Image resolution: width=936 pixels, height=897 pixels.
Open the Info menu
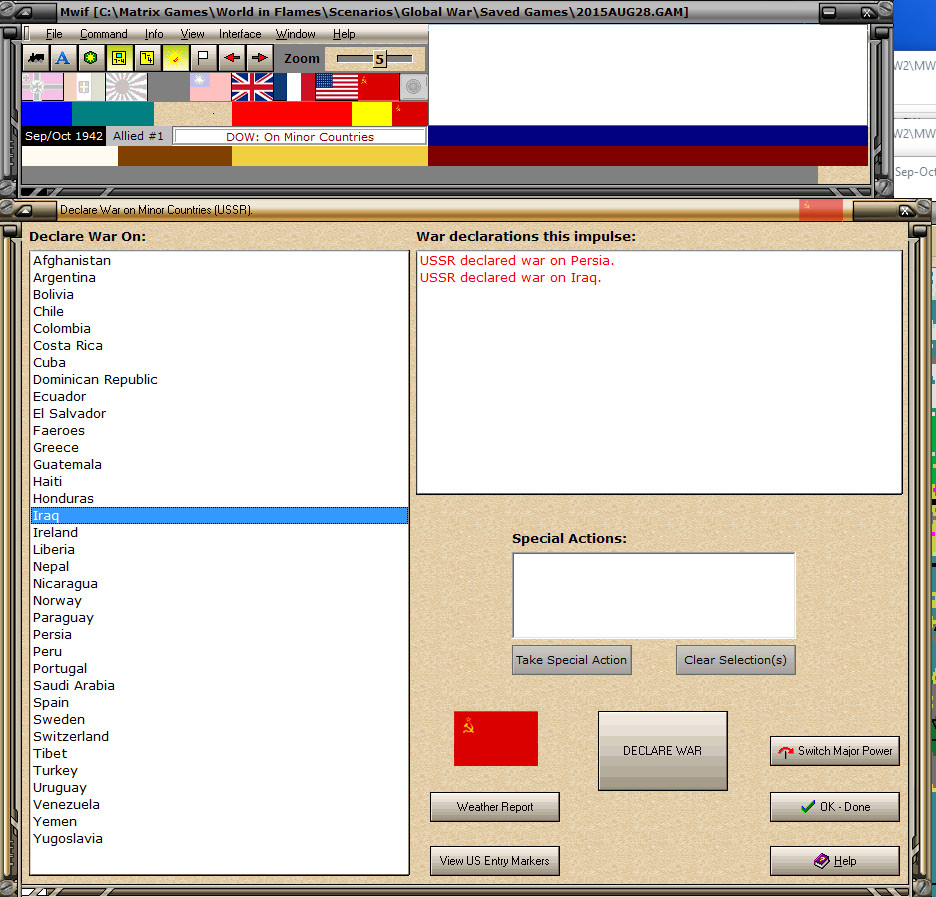(154, 34)
